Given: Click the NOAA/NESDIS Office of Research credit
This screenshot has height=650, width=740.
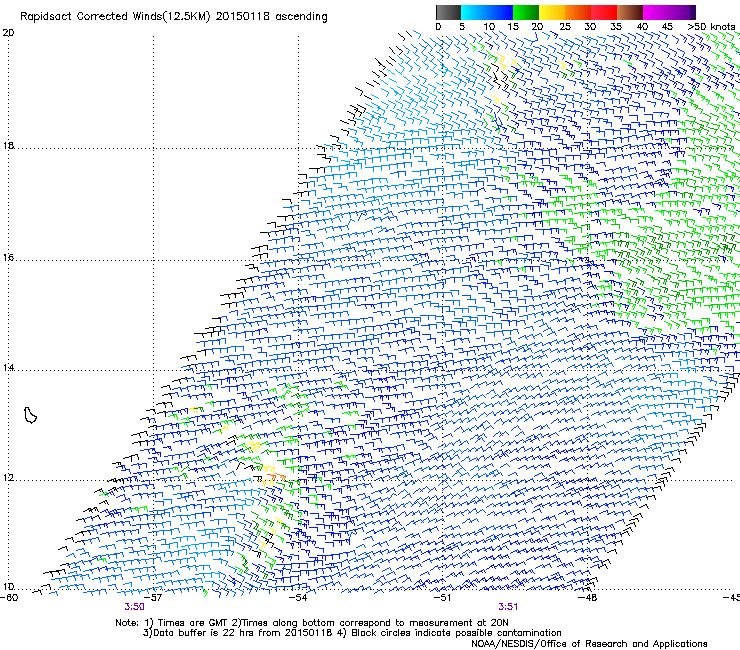Looking at the screenshot, I should pyautogui.click(x=589, y=644).
